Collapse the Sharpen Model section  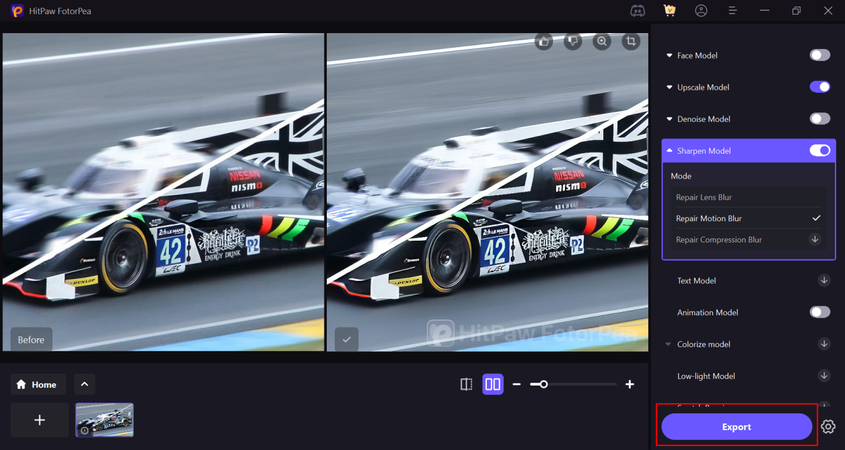669,151
